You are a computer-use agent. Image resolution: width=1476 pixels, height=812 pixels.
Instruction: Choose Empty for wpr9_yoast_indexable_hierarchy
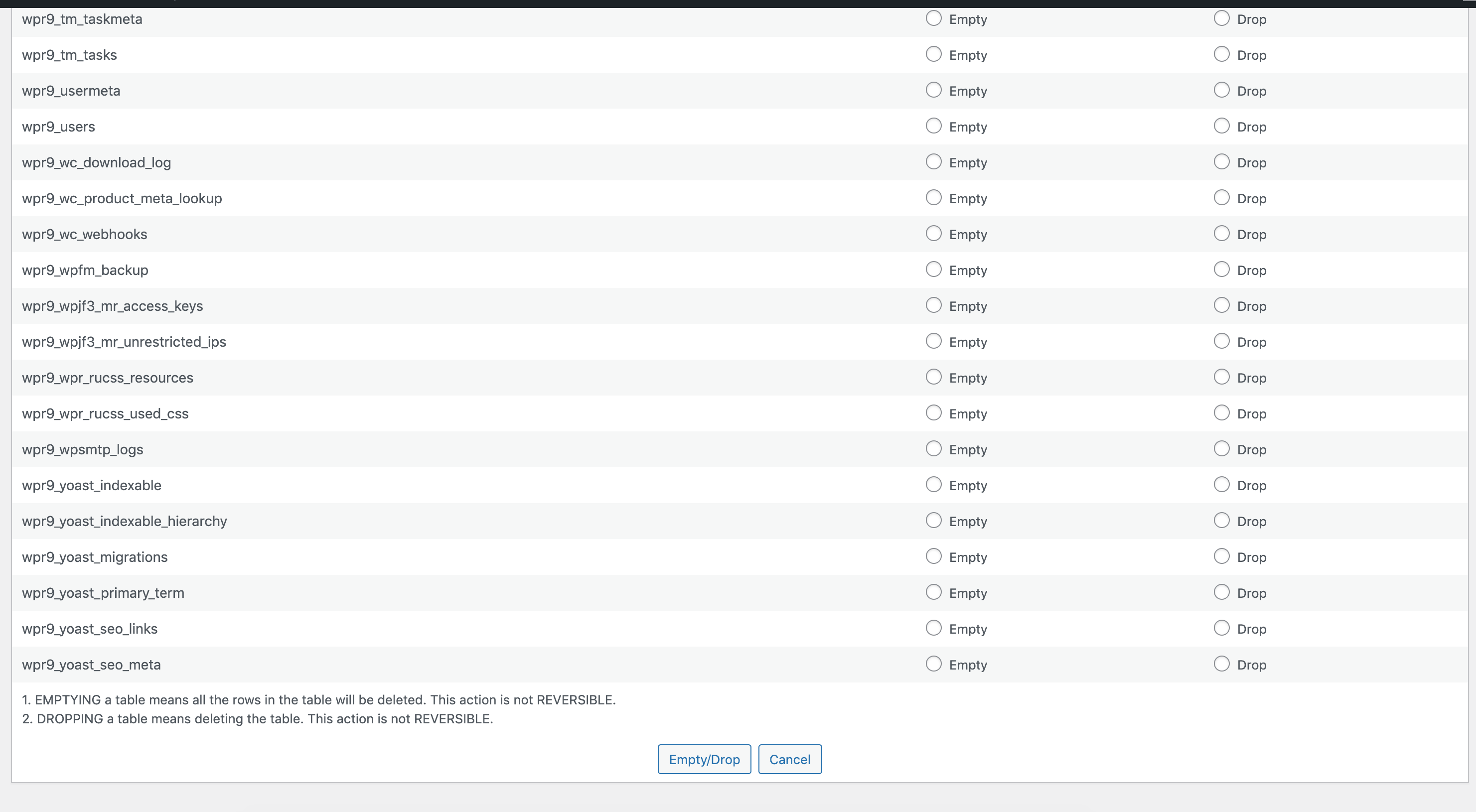(x=933, y=521)
